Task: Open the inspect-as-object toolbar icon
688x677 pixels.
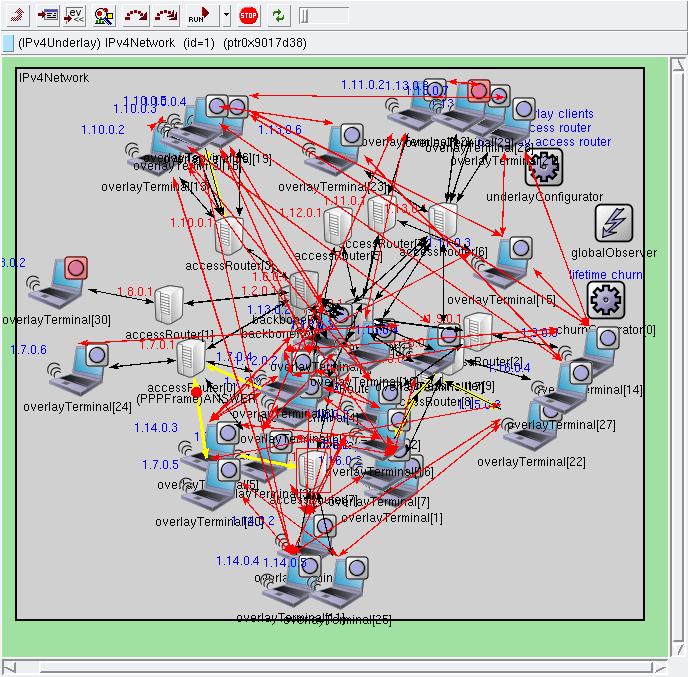Action: tap(47, 15)
